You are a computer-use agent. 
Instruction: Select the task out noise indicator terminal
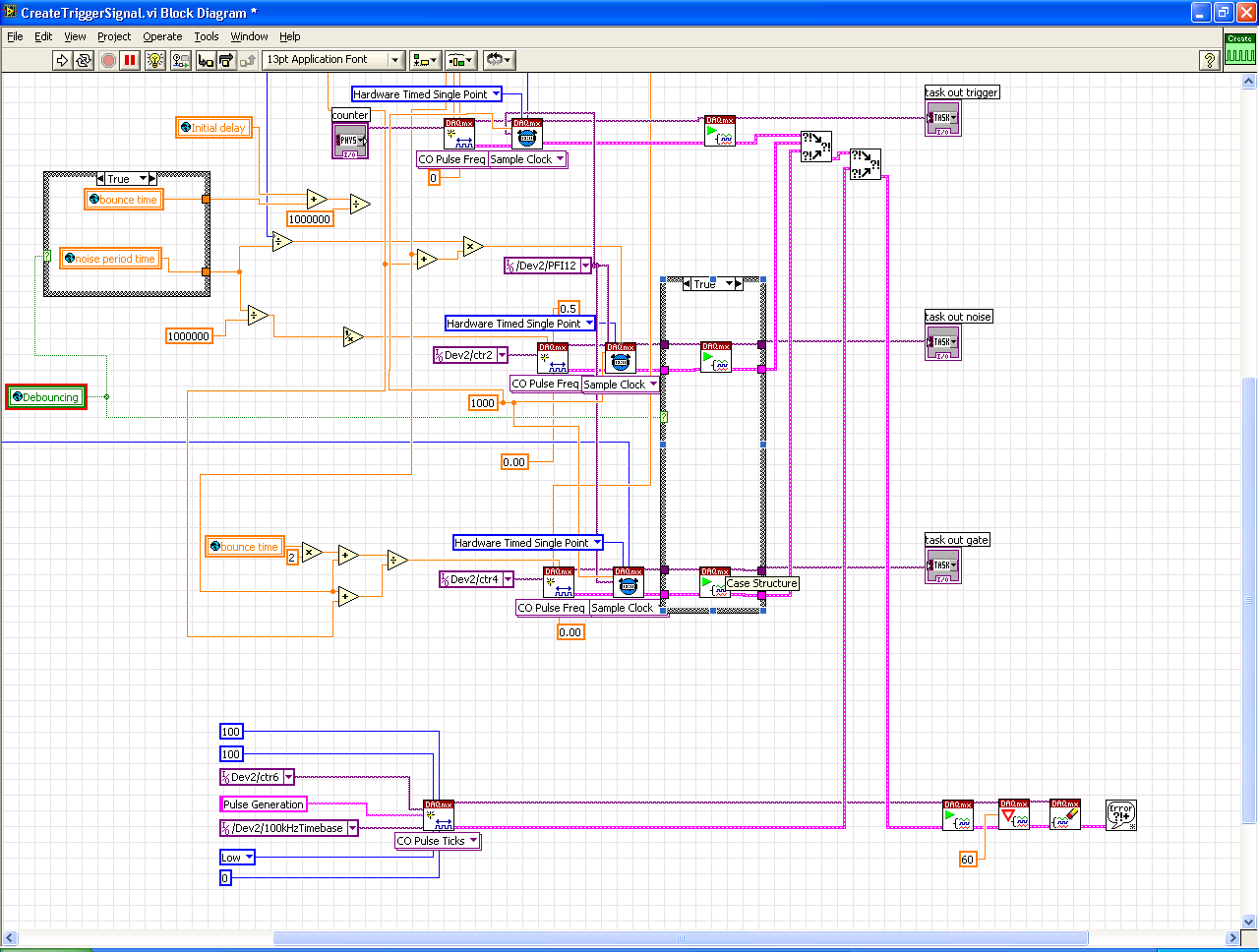(x=942, y=343)
